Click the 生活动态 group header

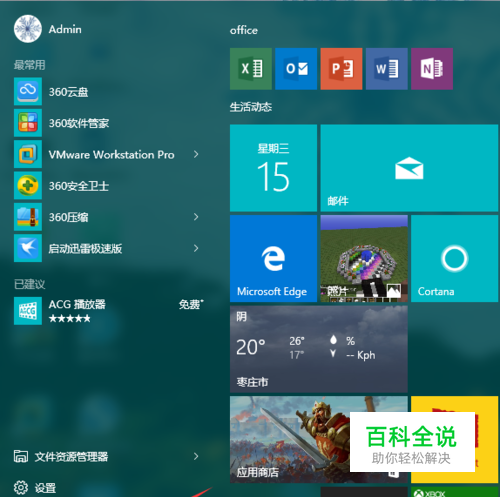coord(251,107)
